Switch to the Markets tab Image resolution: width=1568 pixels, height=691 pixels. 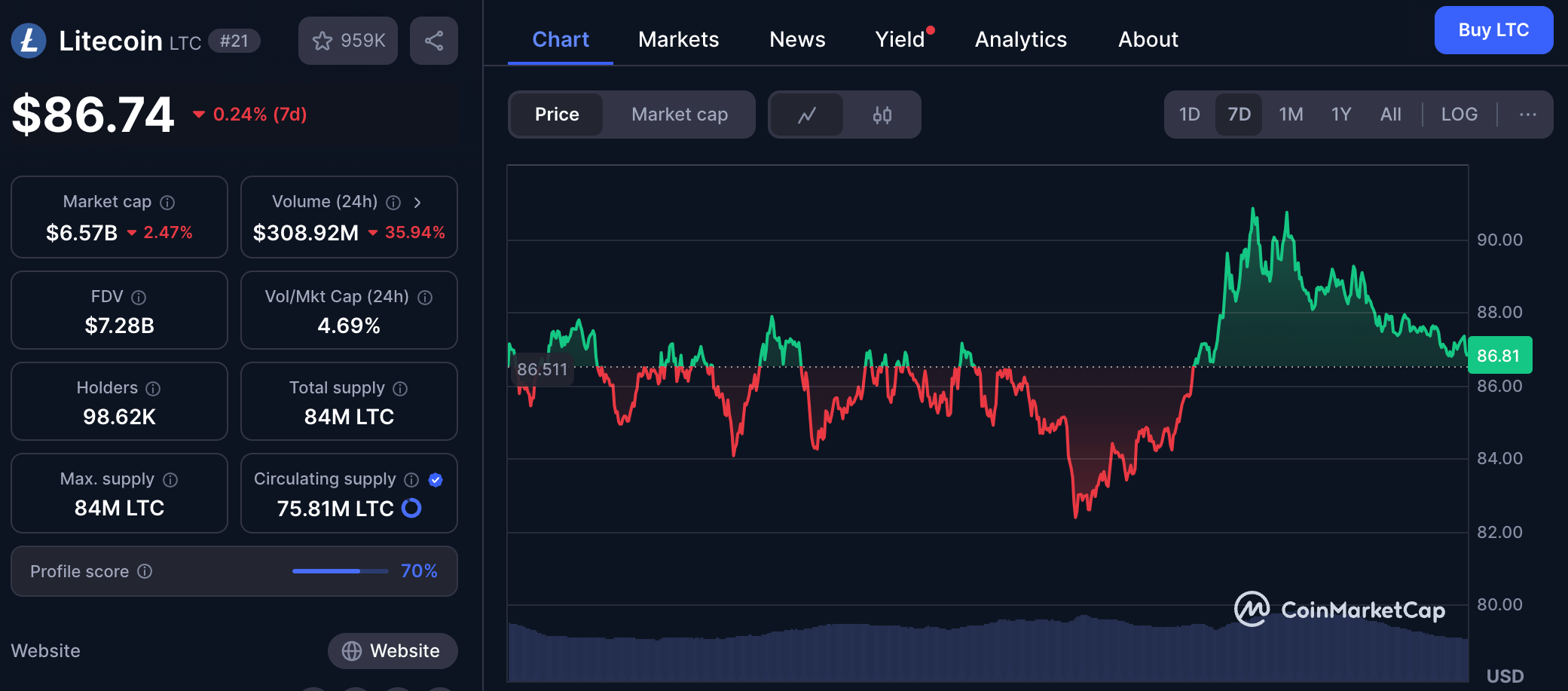[677, 39]
